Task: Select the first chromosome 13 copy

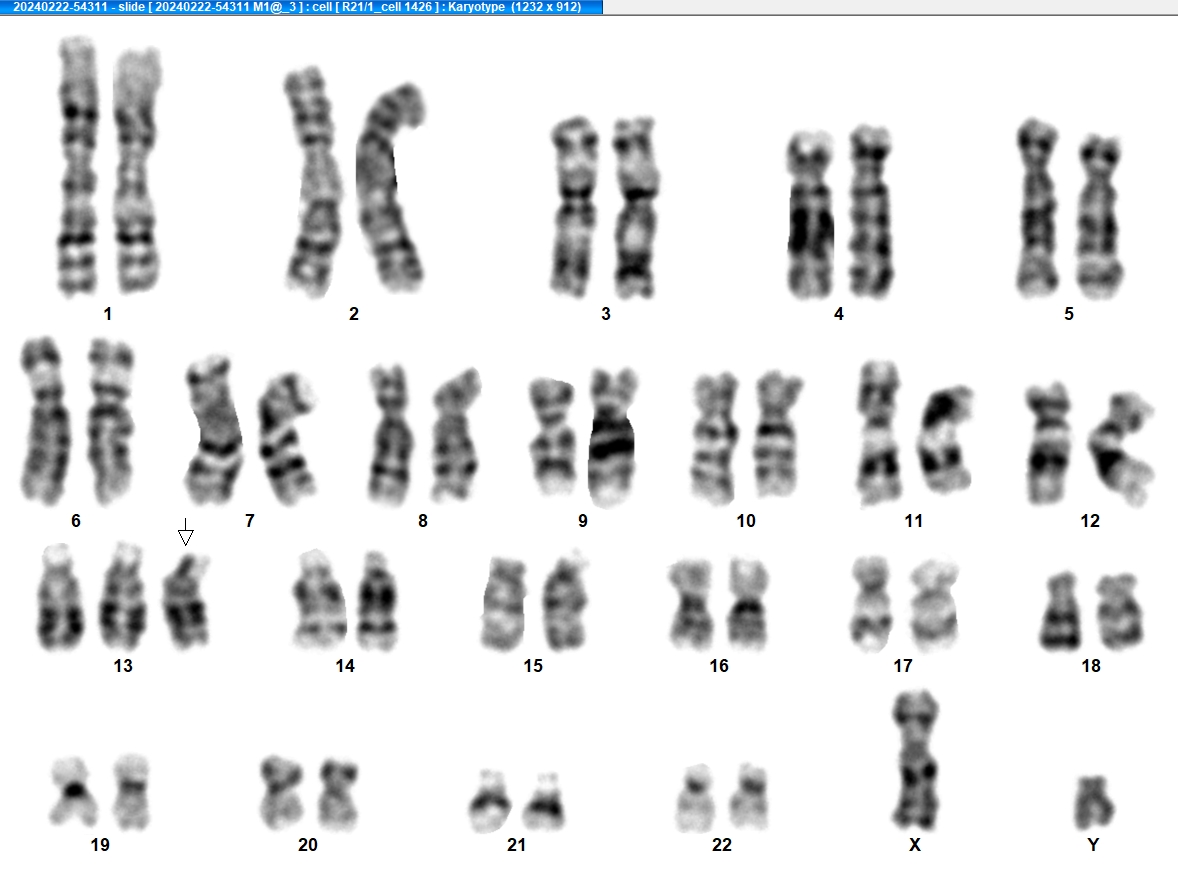Action: tap(59, 598)
